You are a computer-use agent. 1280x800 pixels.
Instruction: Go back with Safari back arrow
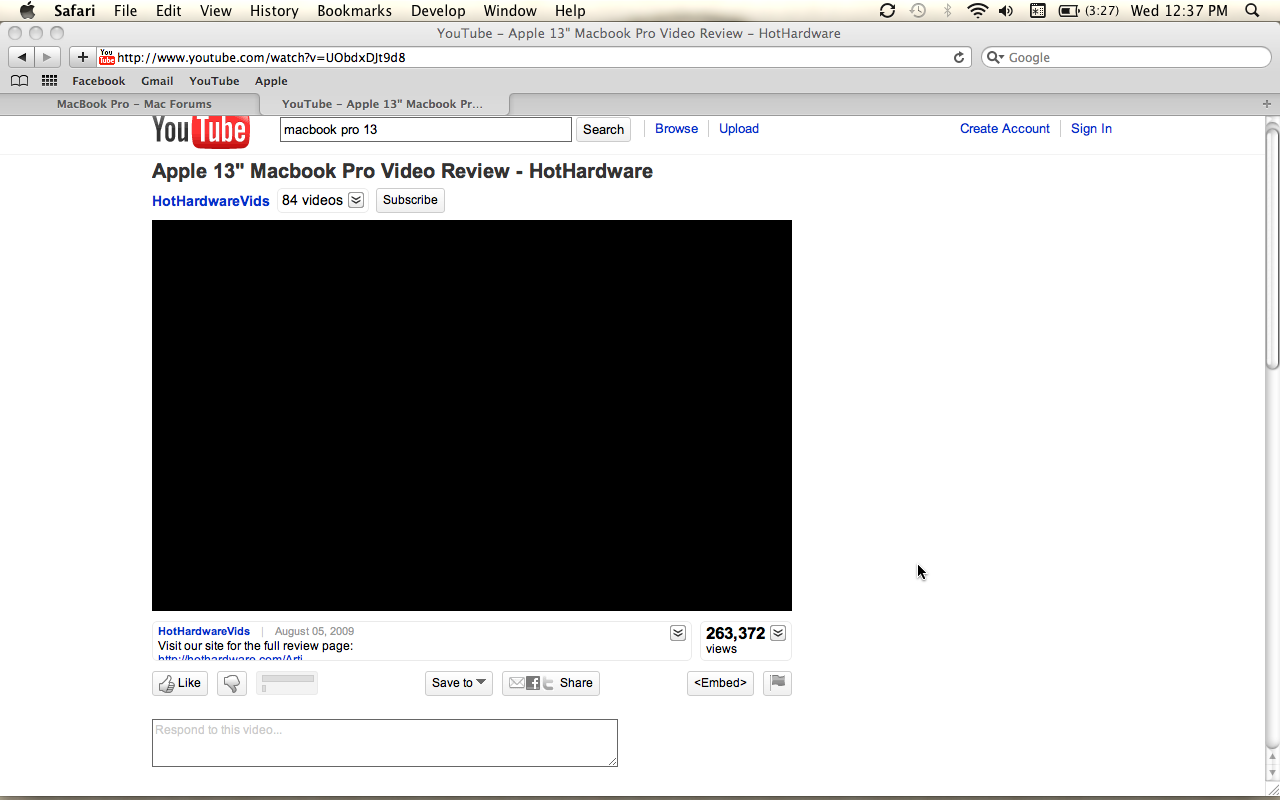click(x=22, y=57)
